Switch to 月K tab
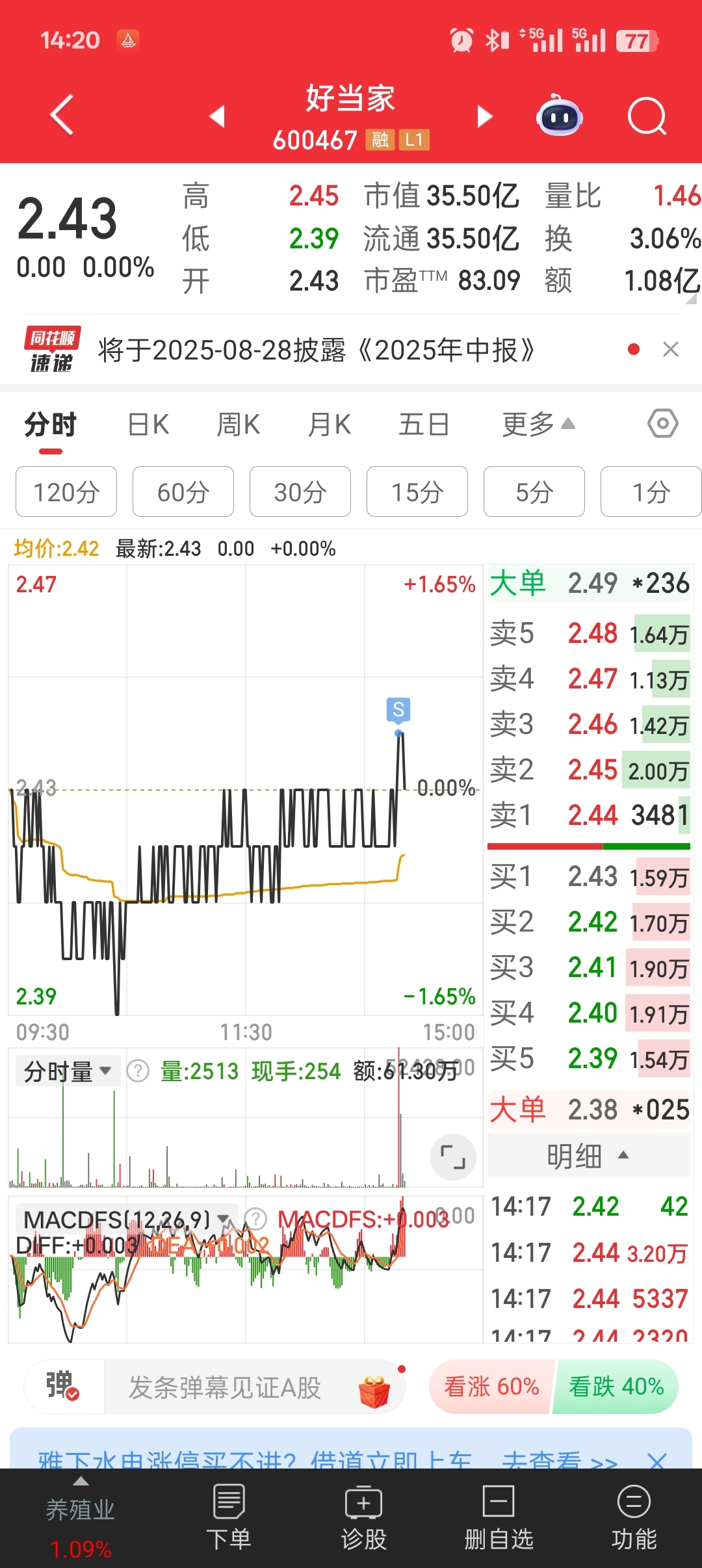Image resolution: width=702 pixels, height=1568 pixels. click(330, 425)
